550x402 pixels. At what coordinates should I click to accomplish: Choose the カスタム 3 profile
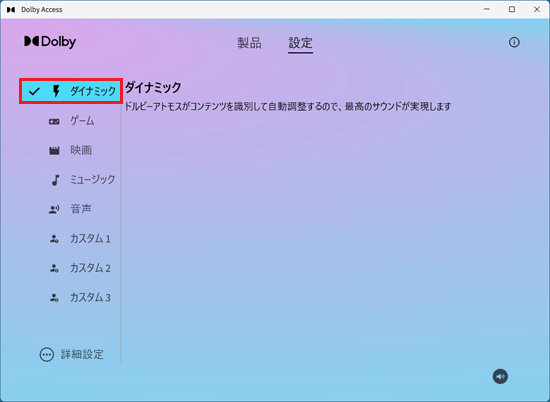pyautogui.click(x=90, y=298)
